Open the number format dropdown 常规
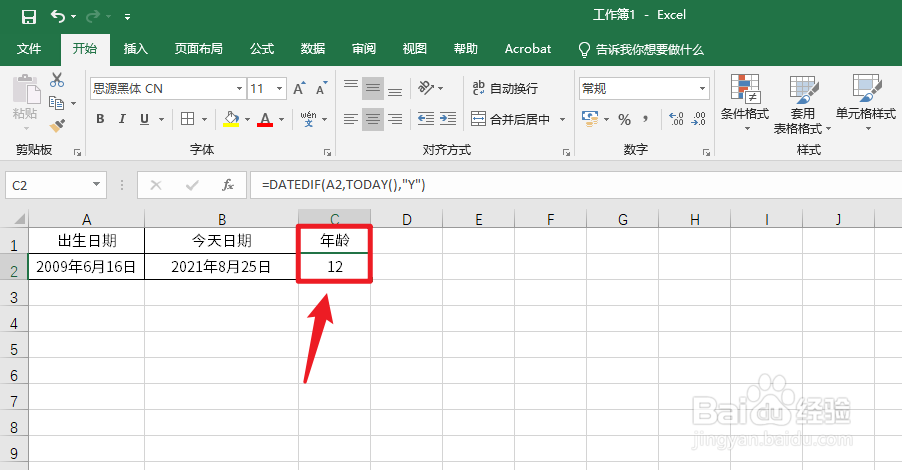 pyautogui.click(x=702, y=89)
